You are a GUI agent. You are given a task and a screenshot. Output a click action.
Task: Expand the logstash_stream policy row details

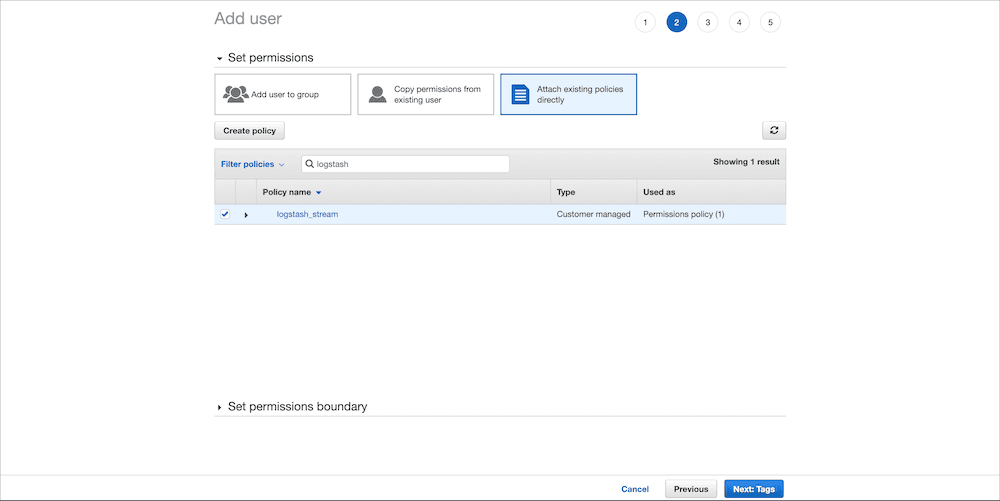pos(246,215)
